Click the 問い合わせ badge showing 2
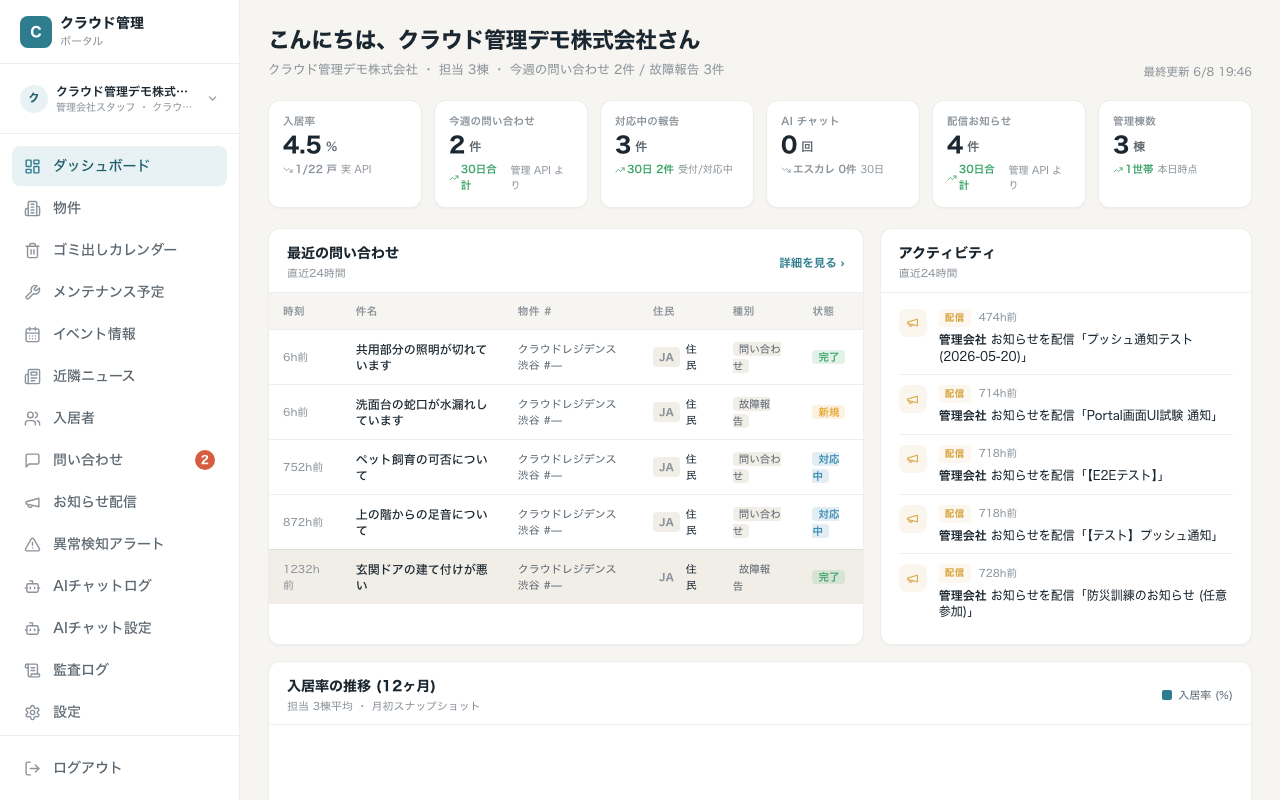Viewport: 1280px width, 800px height. (205, 460)
